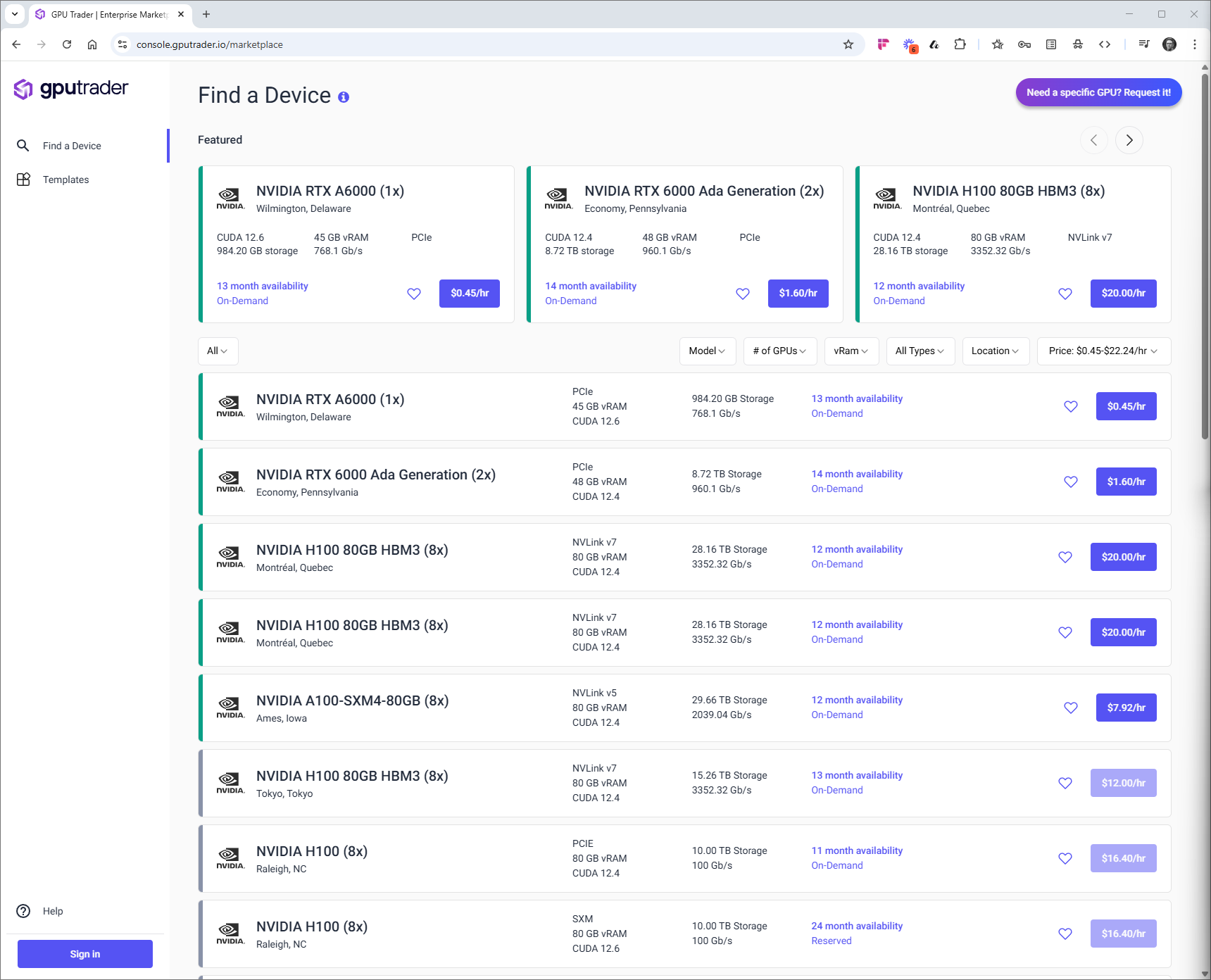
Task: Open the browser profile avatar
Action: [1169, 44]
